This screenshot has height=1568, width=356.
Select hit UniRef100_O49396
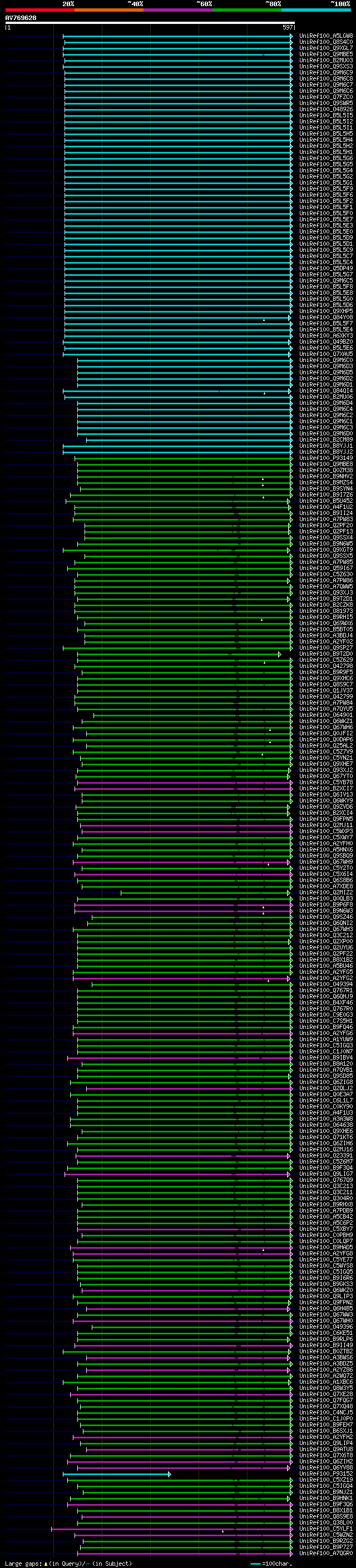tap(326, 1327)
